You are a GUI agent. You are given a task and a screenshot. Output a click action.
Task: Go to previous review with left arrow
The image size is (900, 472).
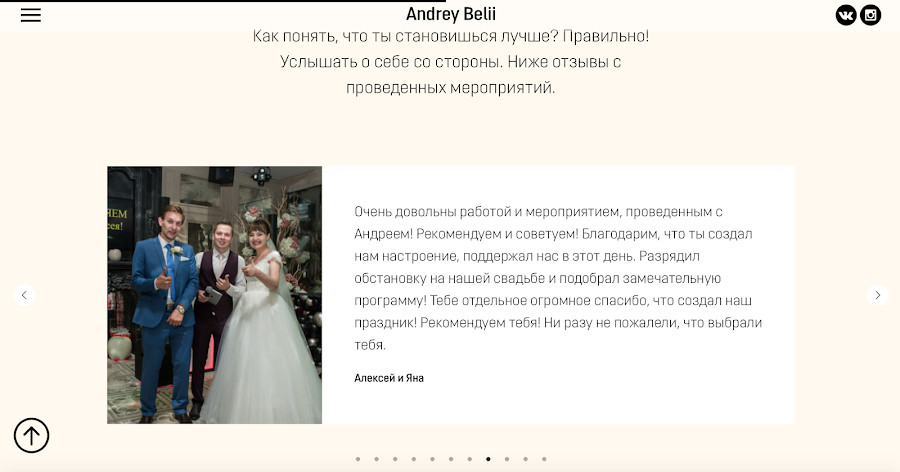click(24, 295)
